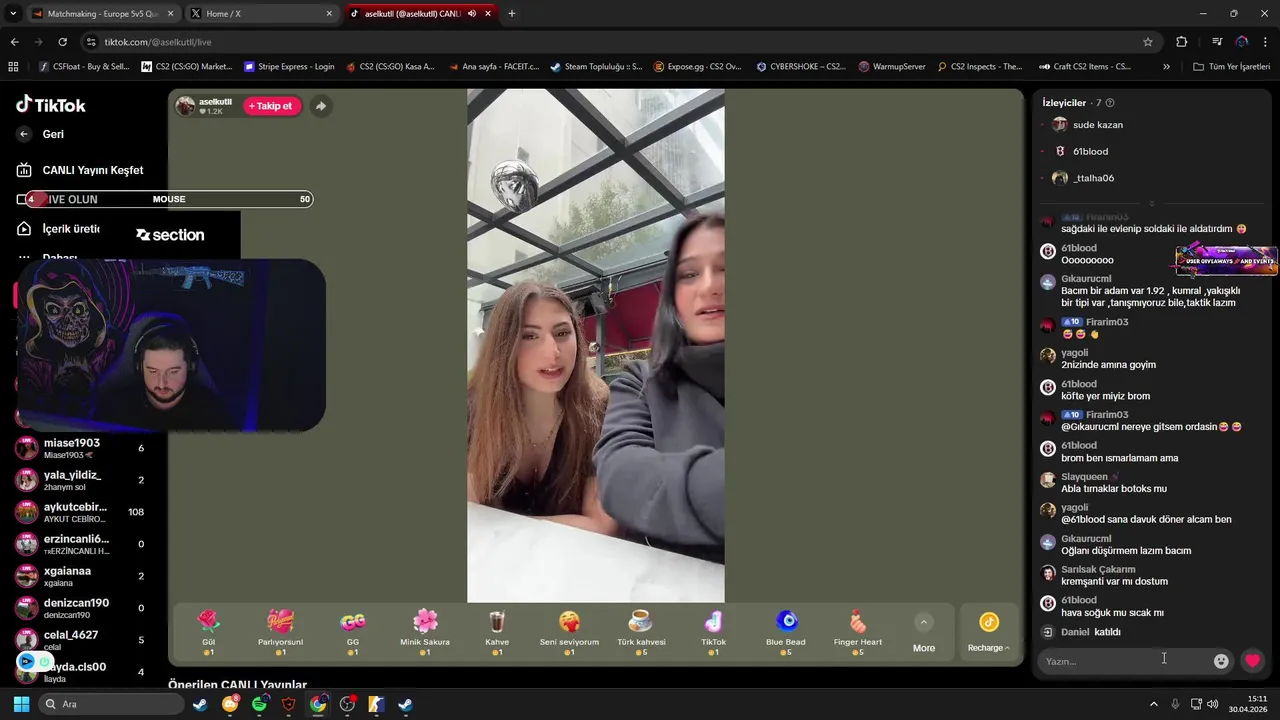Open aselkutll streamer avatar
The width and height of the screenshot is (1280, 720).
pyautogui.click(x=185, y=106)
